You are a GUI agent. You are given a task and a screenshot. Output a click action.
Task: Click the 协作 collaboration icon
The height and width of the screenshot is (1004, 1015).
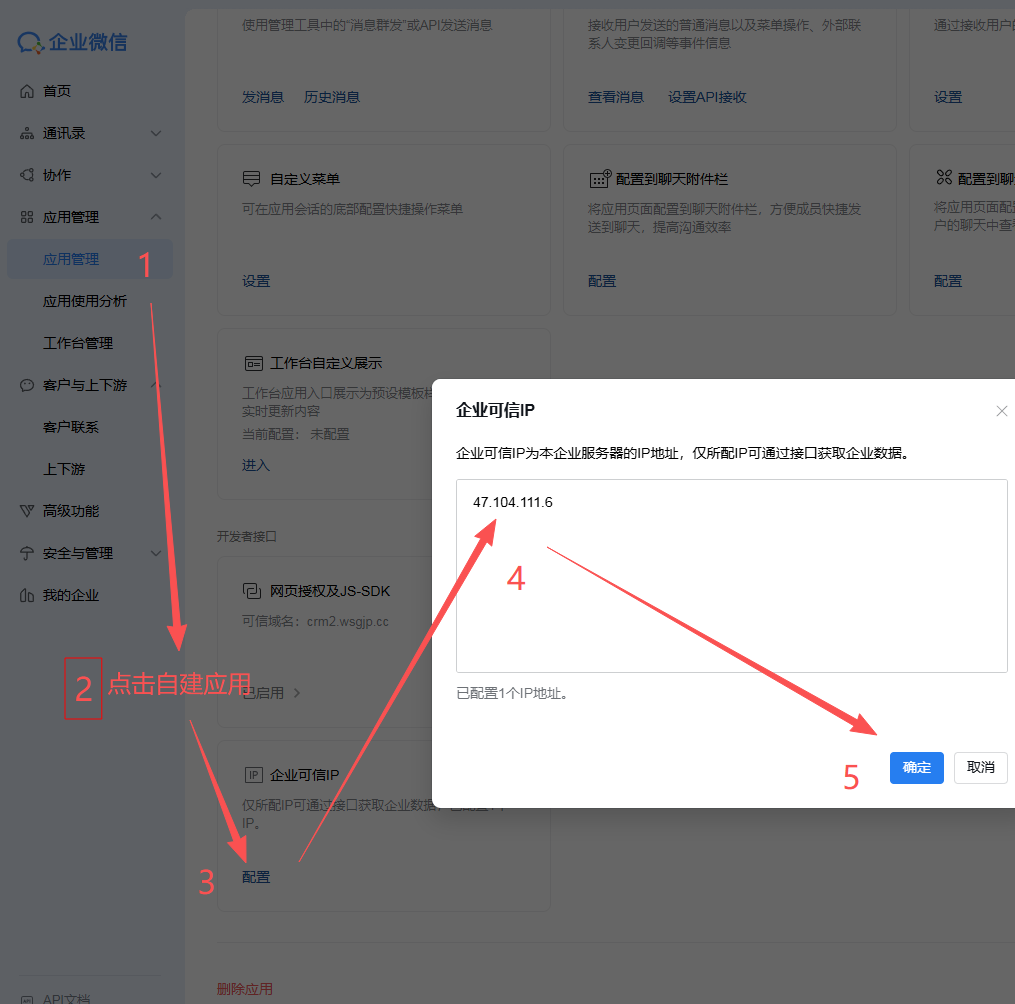pos(27,175)
